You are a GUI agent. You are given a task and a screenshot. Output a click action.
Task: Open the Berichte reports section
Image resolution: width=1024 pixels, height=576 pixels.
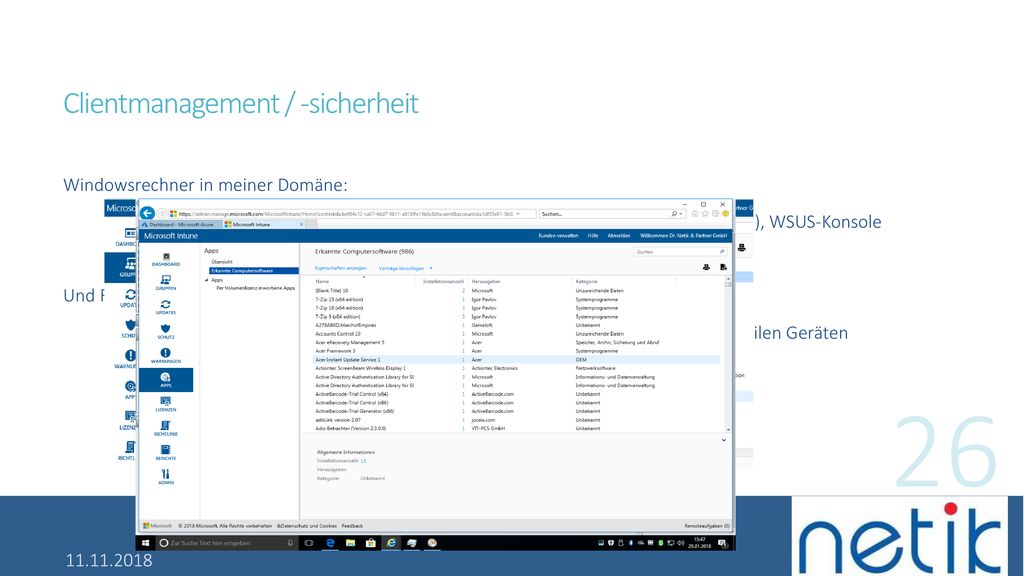coord(166,453)
